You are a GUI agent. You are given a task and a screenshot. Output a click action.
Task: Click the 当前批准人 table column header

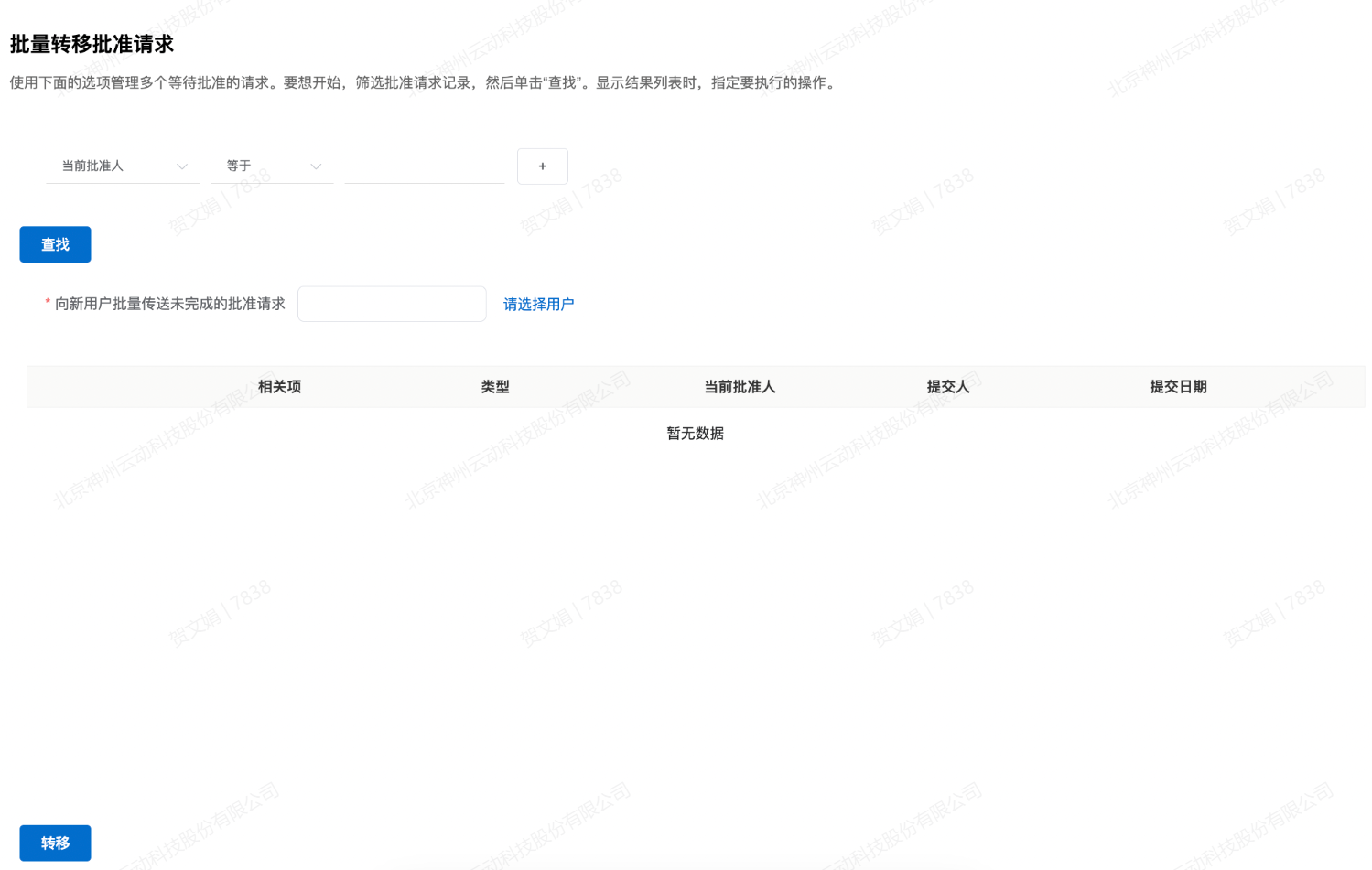740,387
